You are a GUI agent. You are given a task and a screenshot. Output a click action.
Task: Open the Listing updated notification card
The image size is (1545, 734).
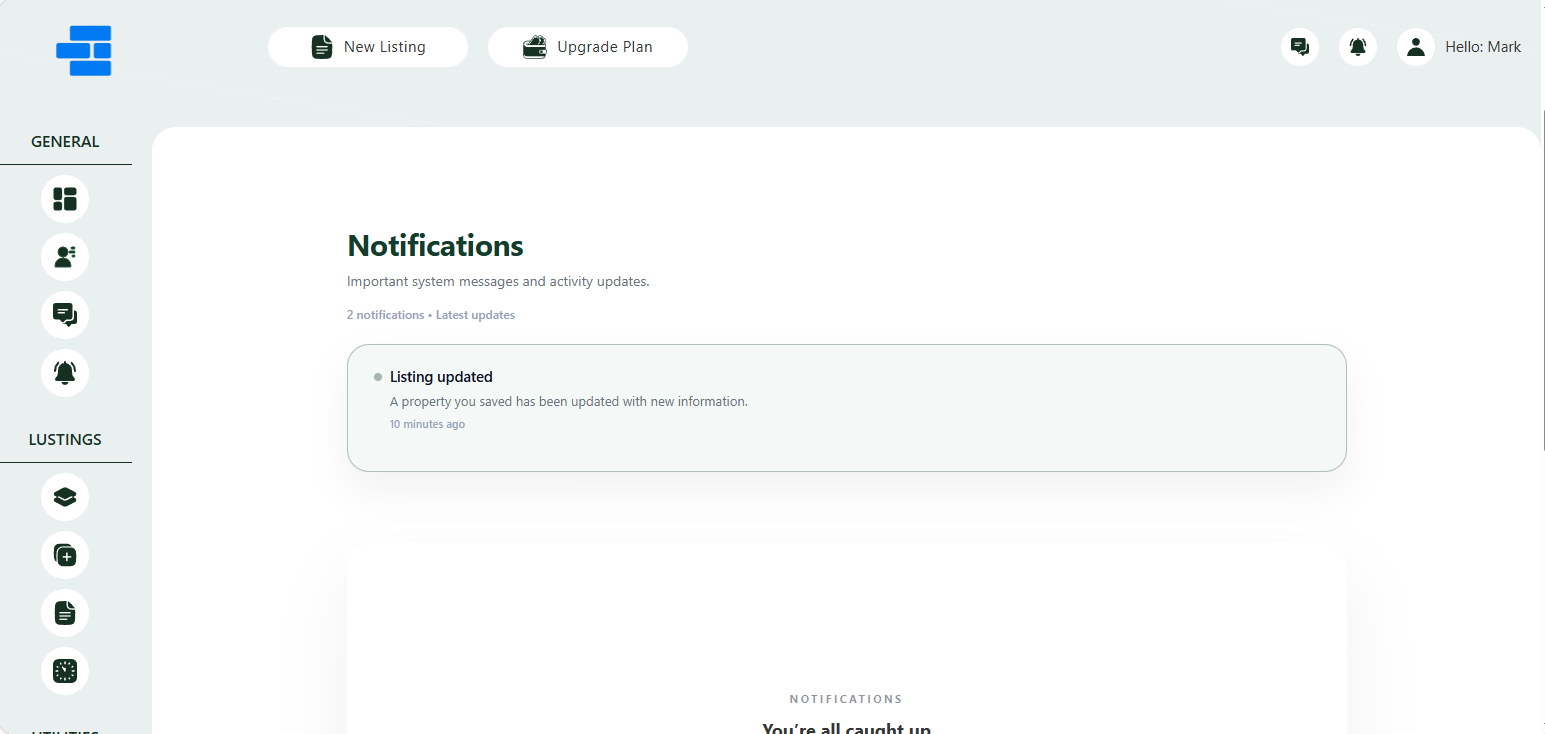[x=846, y=408]
